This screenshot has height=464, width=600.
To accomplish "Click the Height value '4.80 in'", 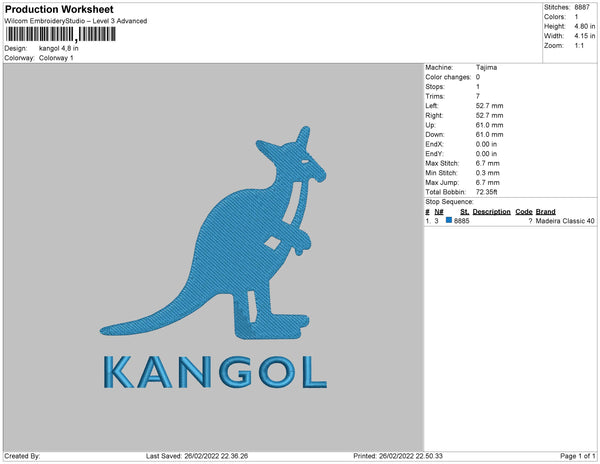I will (x=585, y=26).
